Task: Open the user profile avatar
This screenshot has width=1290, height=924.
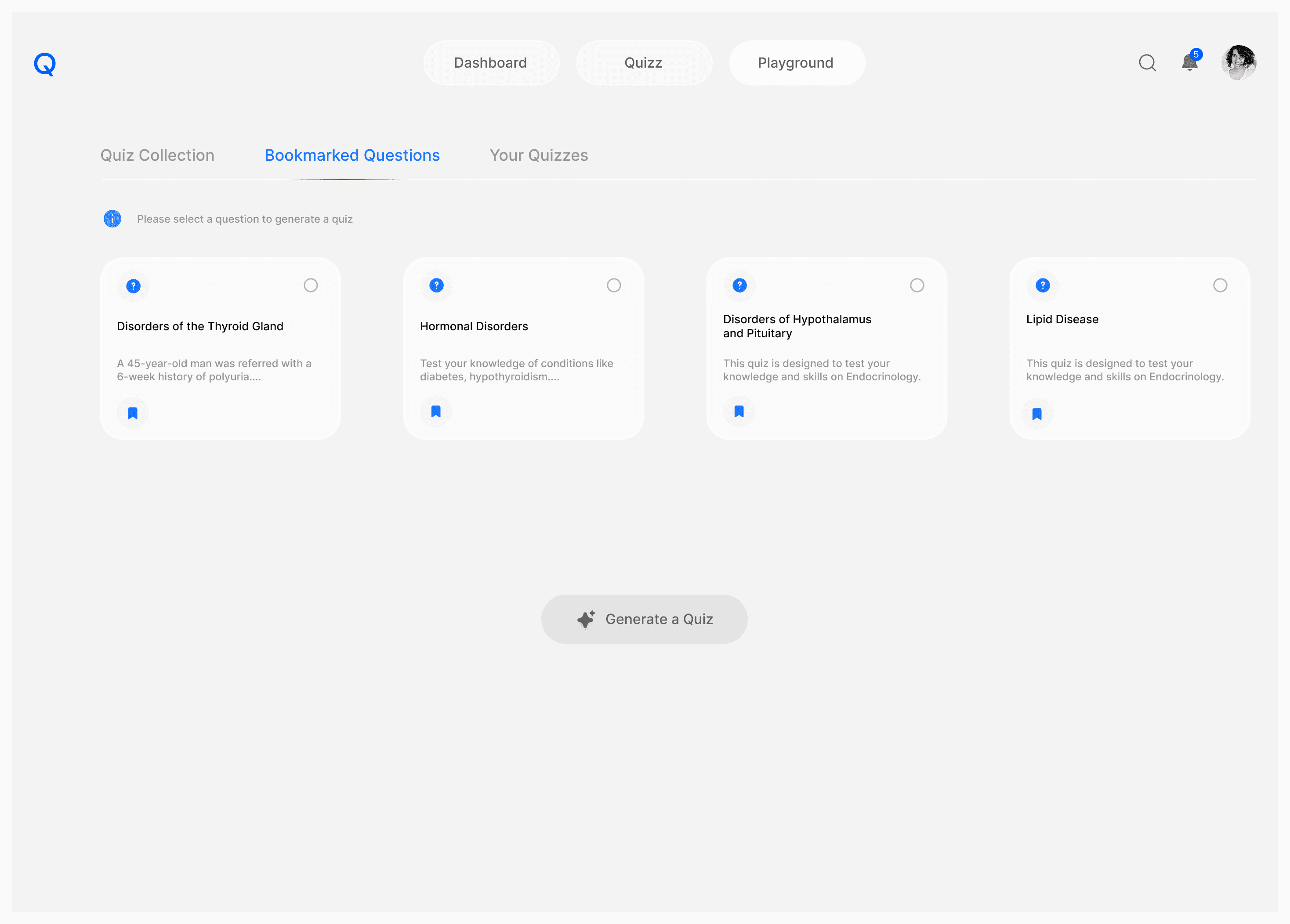Action: coord(1238,62)
